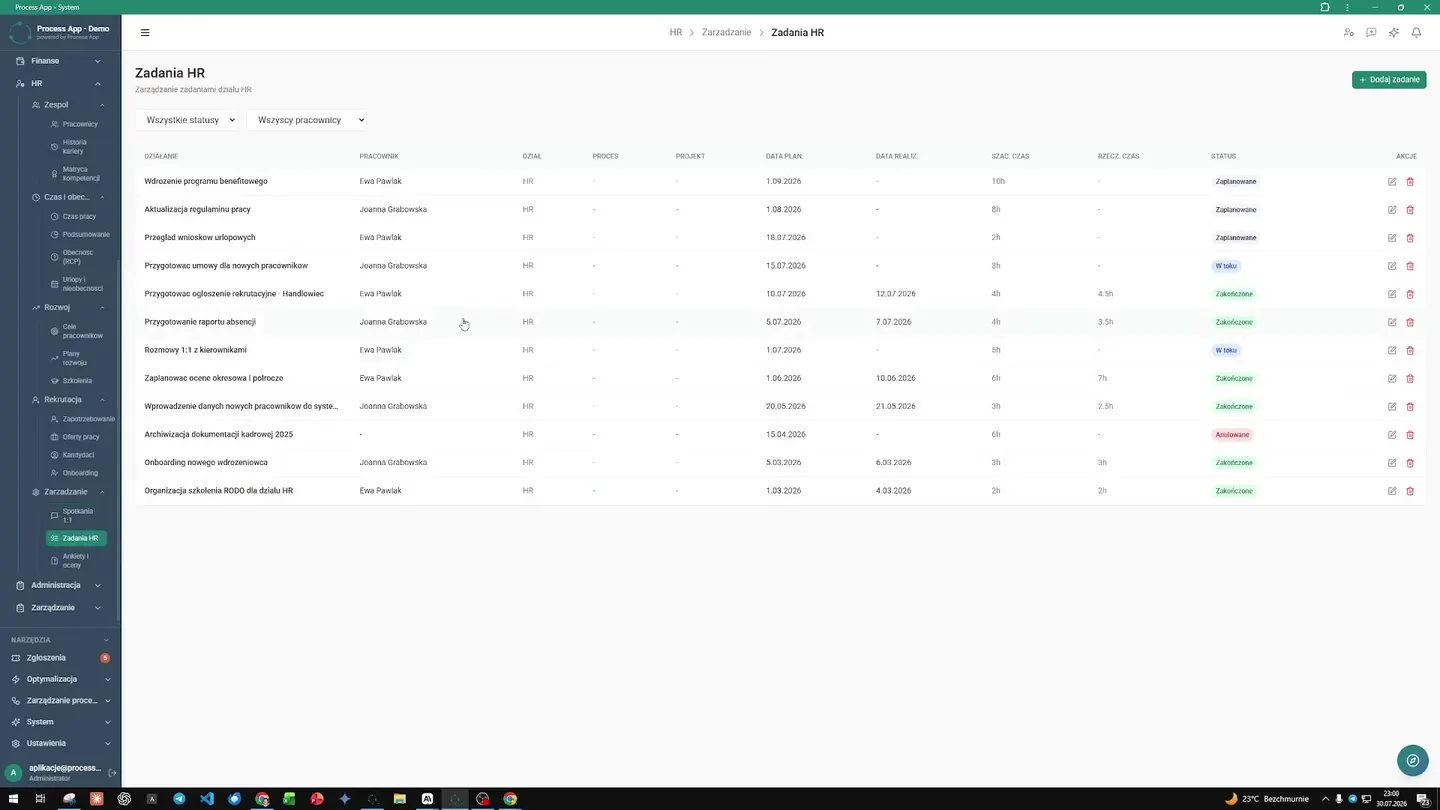Go to HR in the breadcrumb
This screenshot has width=1440, height=810.
pos(676,33)
